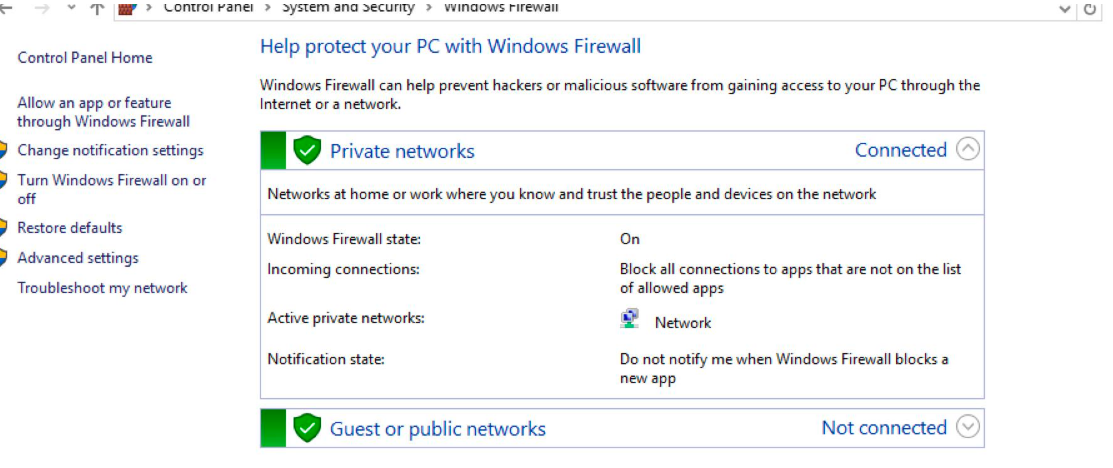This screenshot has width=1113, height=468.
Task: Click the Restore defaults link
Action: (x=70, y=228)
